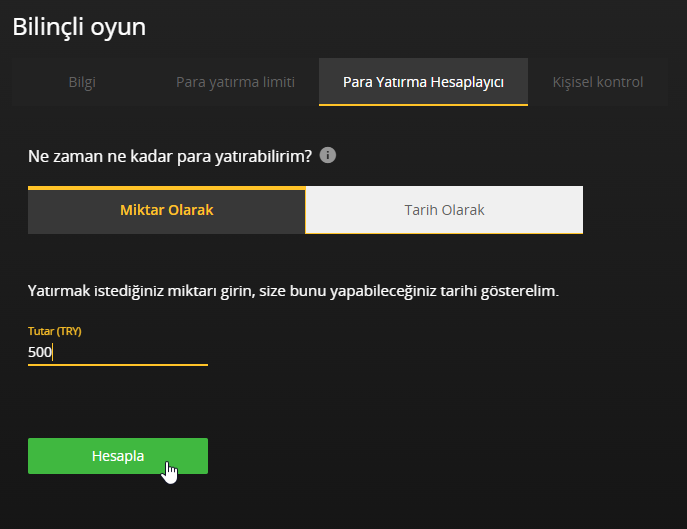The height and width of the screenshot is (529, 687).
Task: Select the Para Yatırma Hesaplayıcı tab
Action: 423,82
